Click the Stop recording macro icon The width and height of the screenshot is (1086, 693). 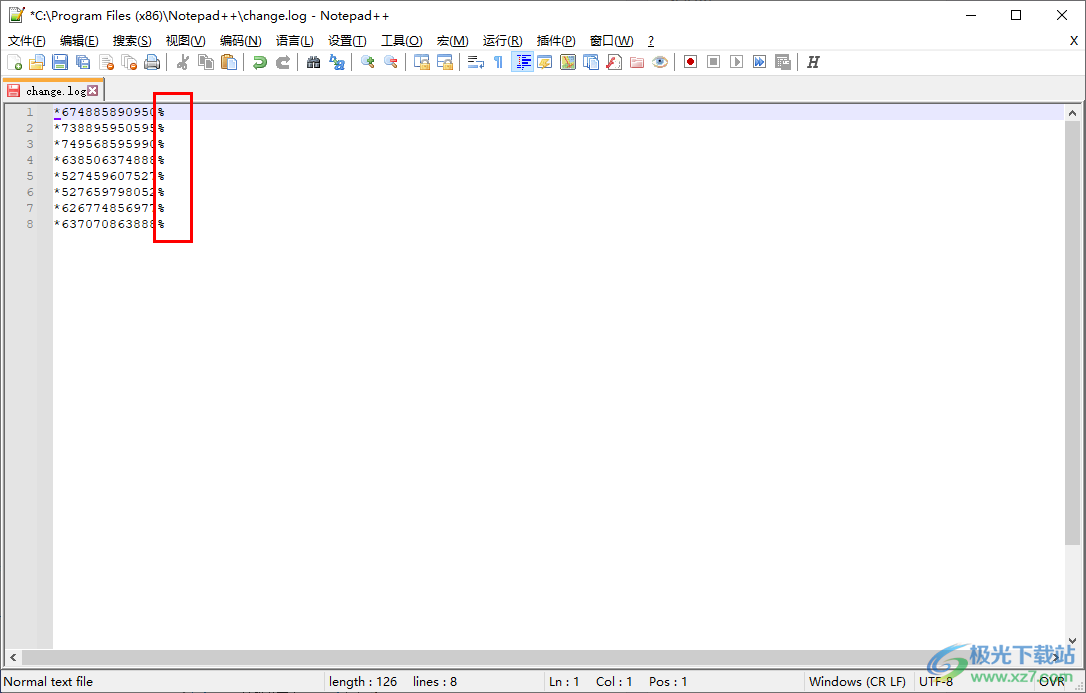pyautogui.click(x=713, y=62)
